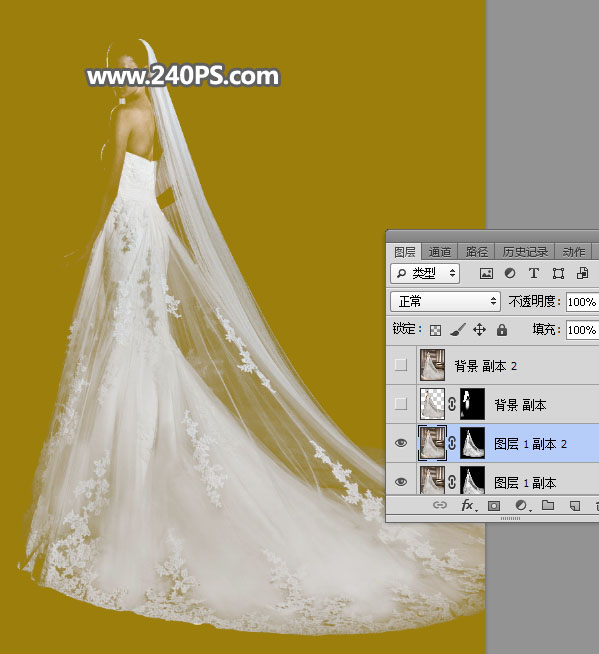This screenshot has height=654, width=599.
Task: Toggle mask link on 背景 副本 layer
Action: [452, 404]
